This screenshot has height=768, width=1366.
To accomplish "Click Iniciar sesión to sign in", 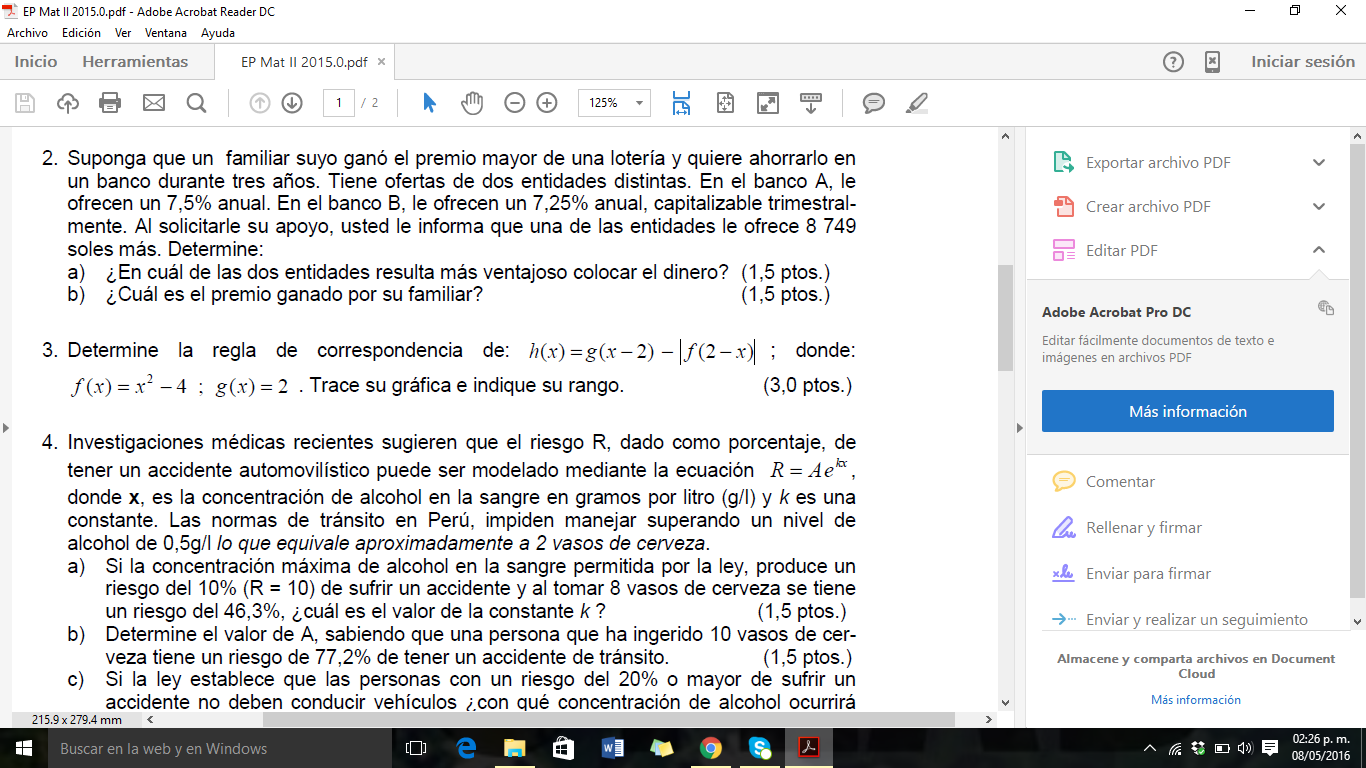I will tap(1302, 62).
